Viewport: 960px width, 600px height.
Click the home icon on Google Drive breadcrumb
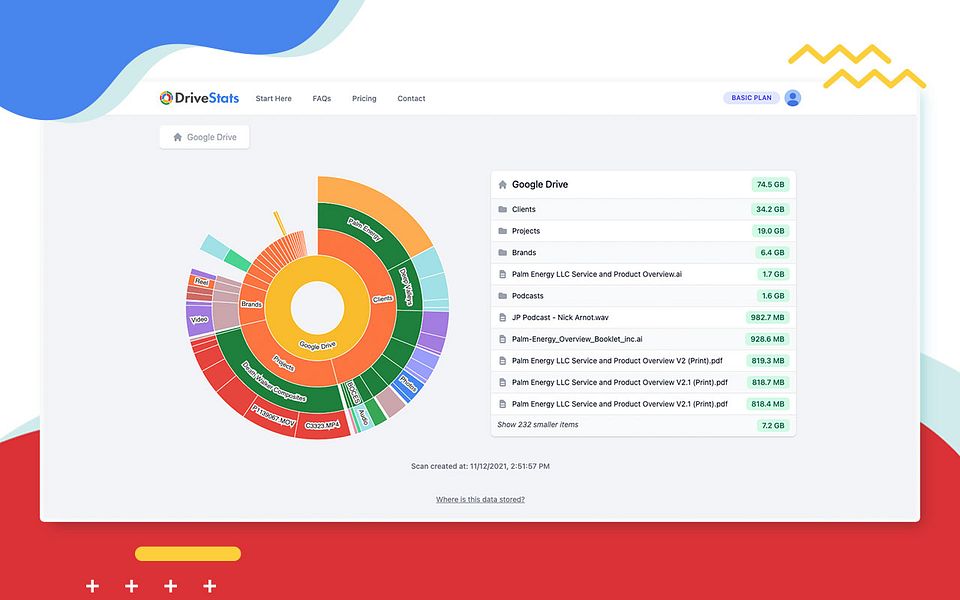coord(177,137)
